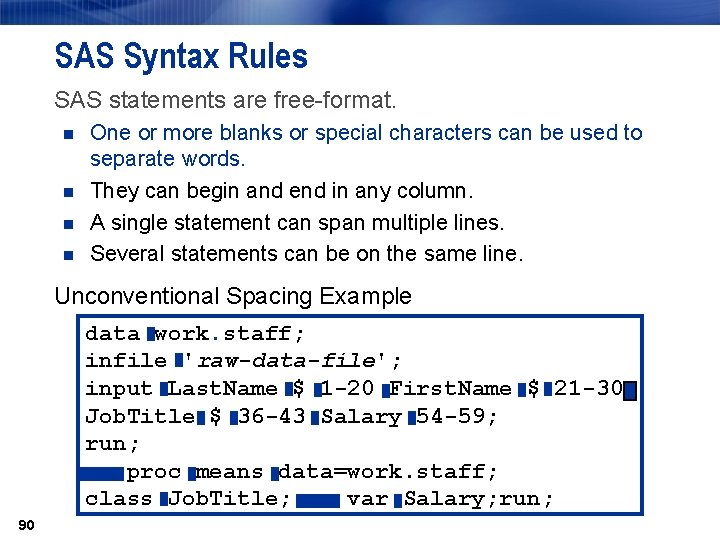Click the sentence 'SAS statements are free-format.'
Viewport: 720px width, 540px height.
[225, 100]
